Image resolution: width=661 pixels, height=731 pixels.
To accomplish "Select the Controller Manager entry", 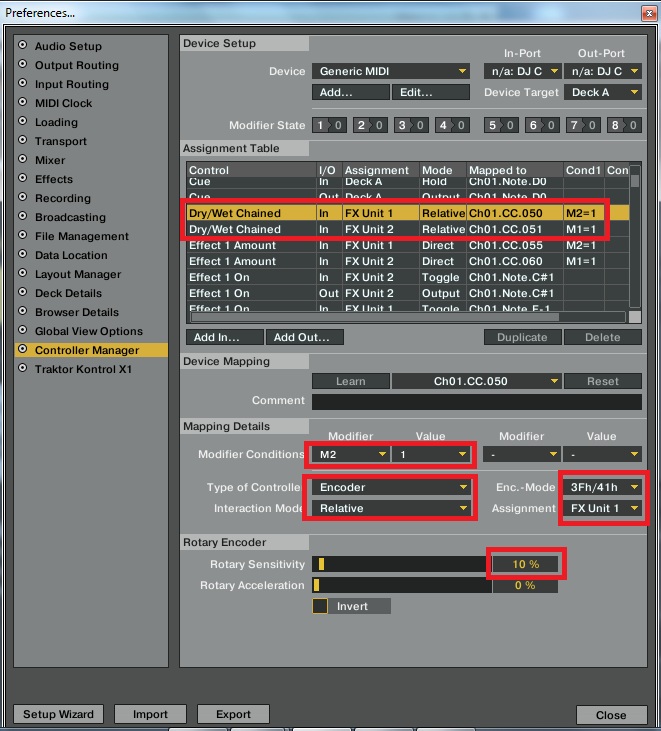I will pyautogui.click(x=91, y=350).
